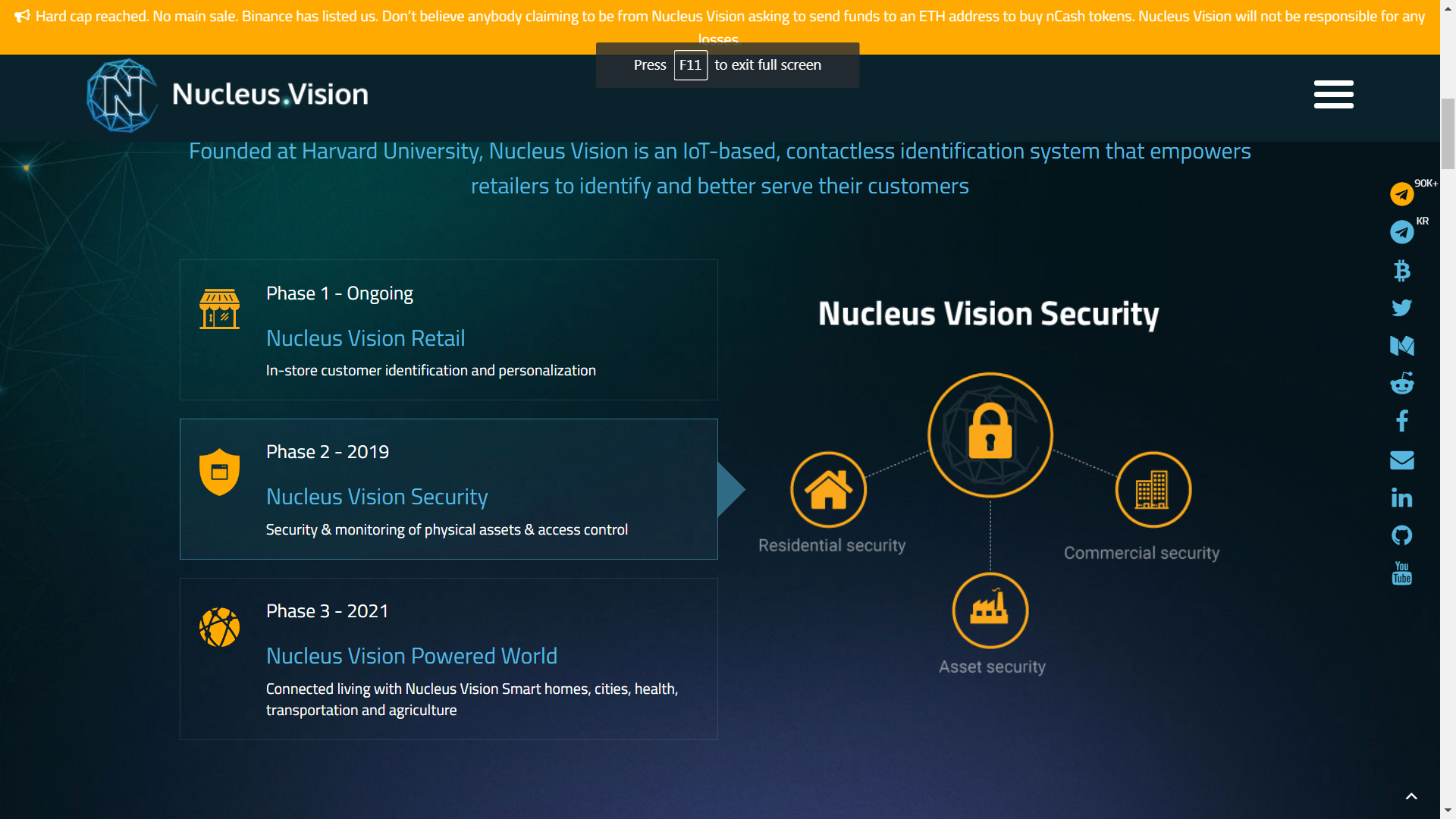
Task: Click 'In-store customer identification and personalization' text
Action: pos(431,371)
